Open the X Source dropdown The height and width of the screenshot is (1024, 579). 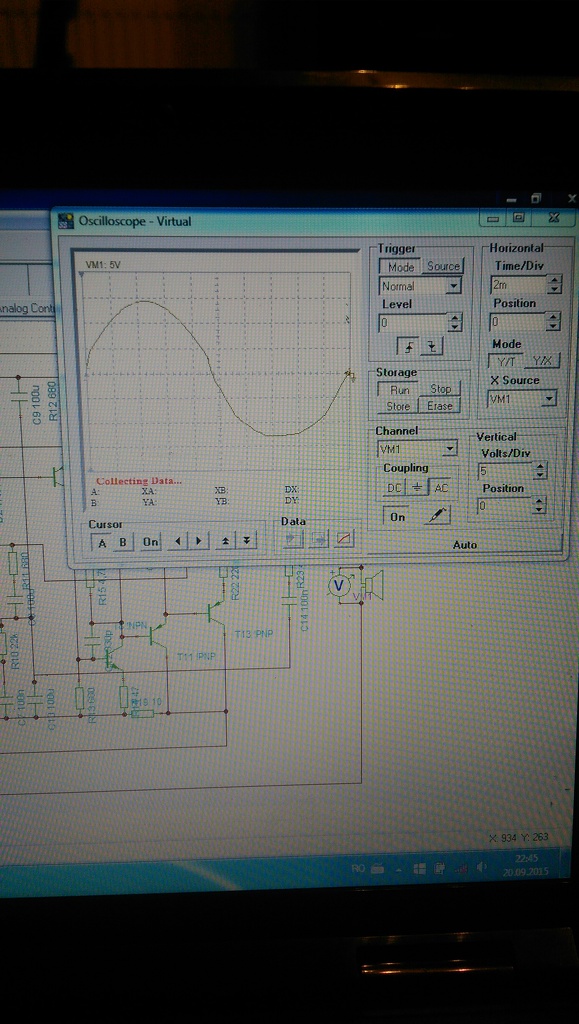(550, 398)
